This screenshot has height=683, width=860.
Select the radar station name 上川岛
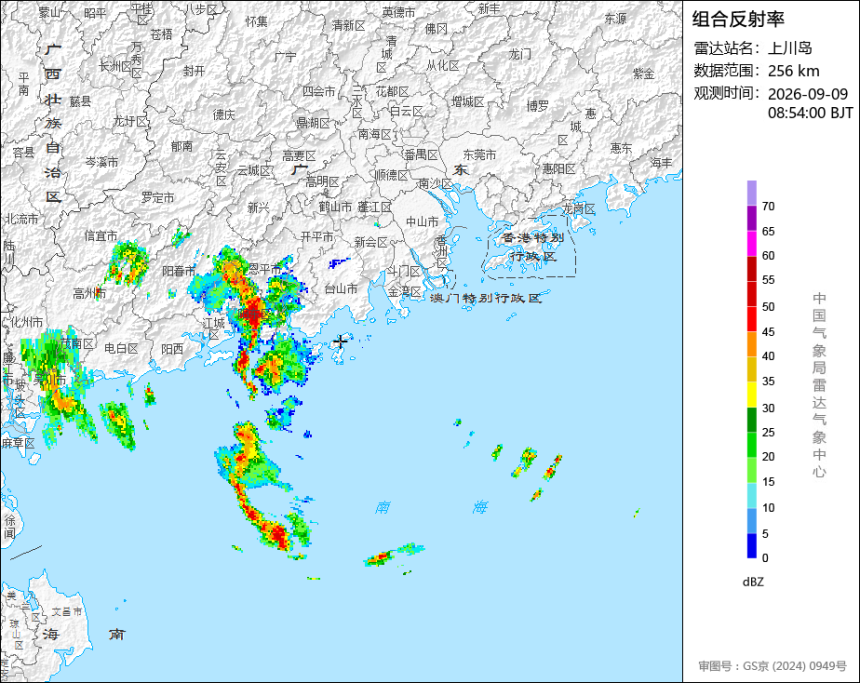pyautogui.click(x=789, y=48)
